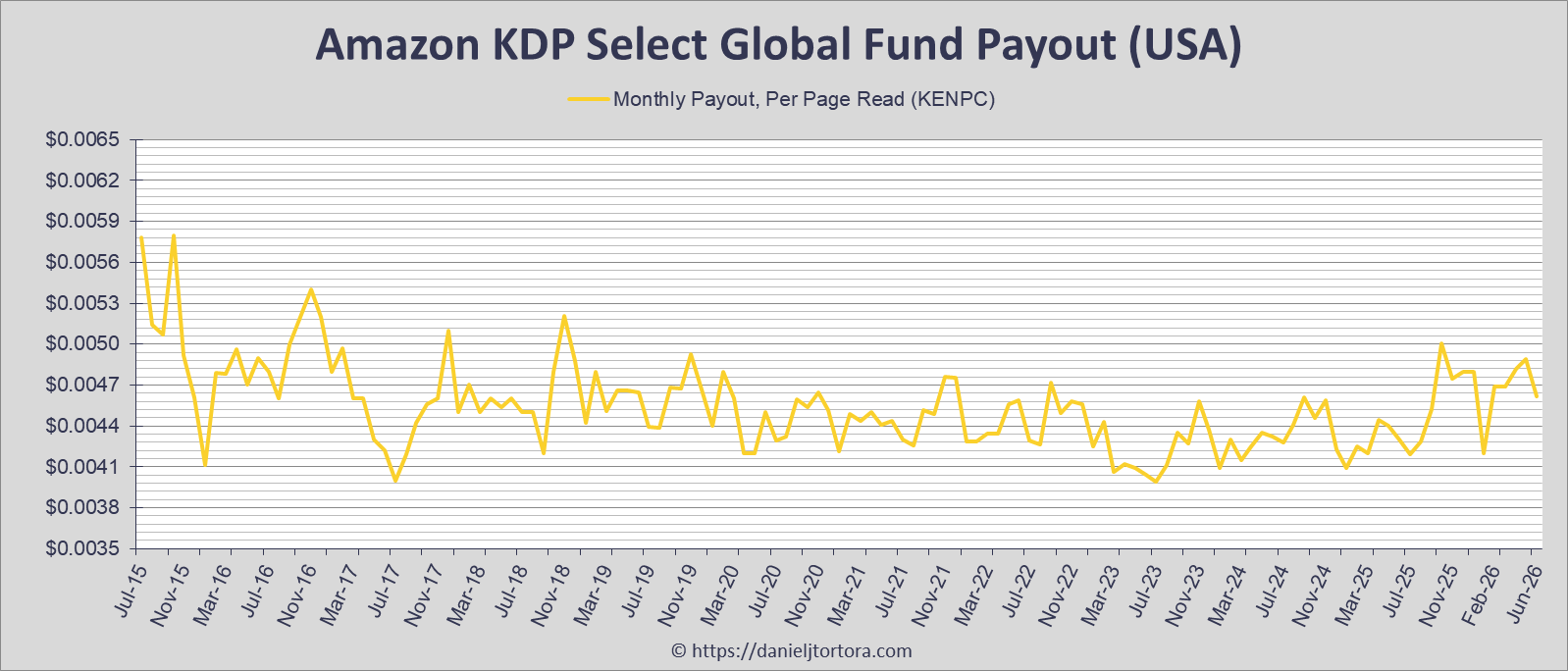Click the x-axis label Mar-22
This screenshot has height=671, width=1568.
pos(971,595)
